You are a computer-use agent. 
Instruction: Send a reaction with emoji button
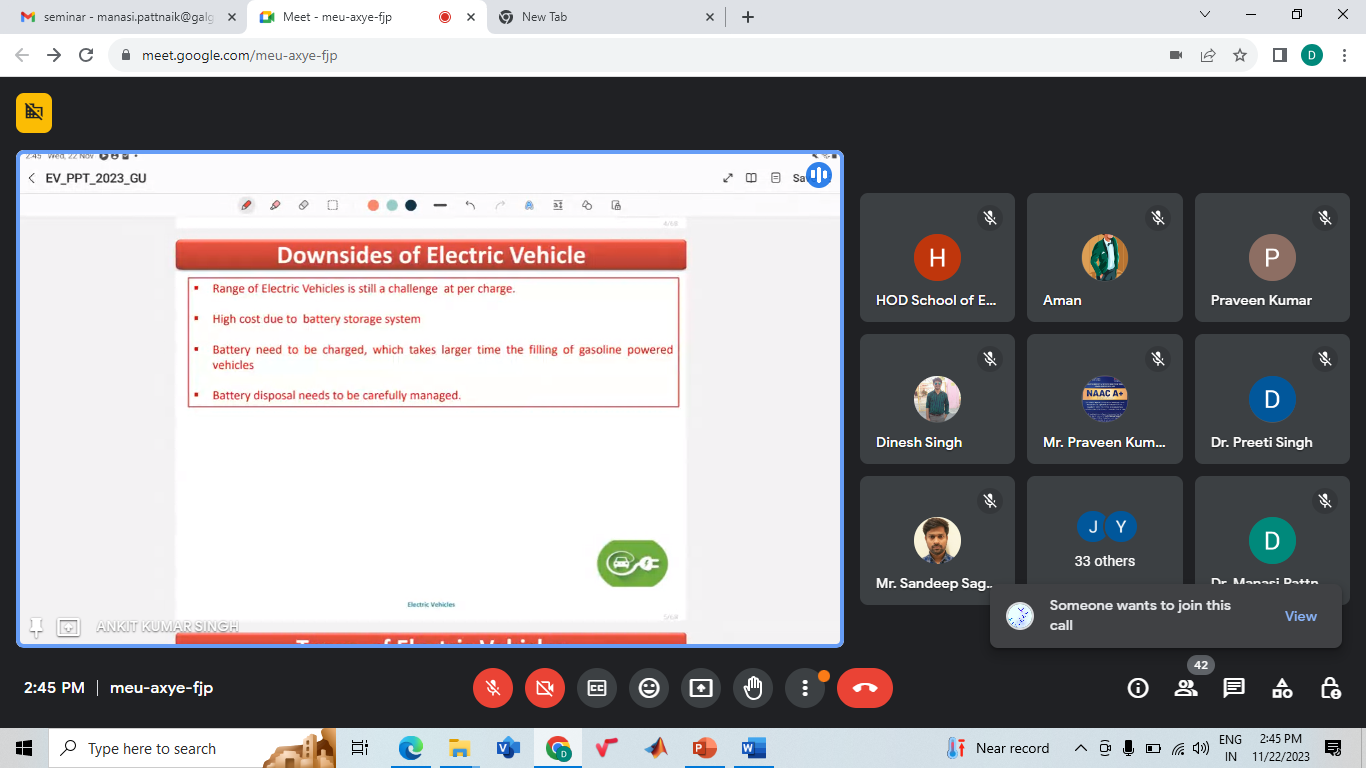(649, 688)
